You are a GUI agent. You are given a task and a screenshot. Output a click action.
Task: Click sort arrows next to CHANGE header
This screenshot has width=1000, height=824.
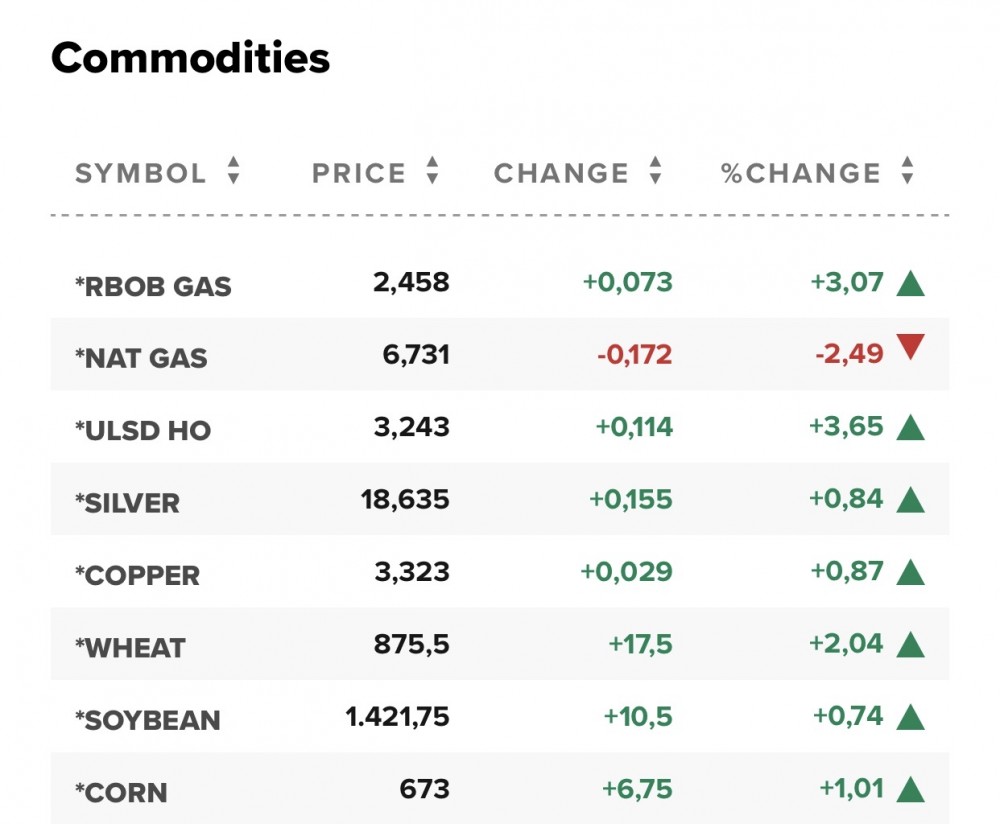click(655, 171)
